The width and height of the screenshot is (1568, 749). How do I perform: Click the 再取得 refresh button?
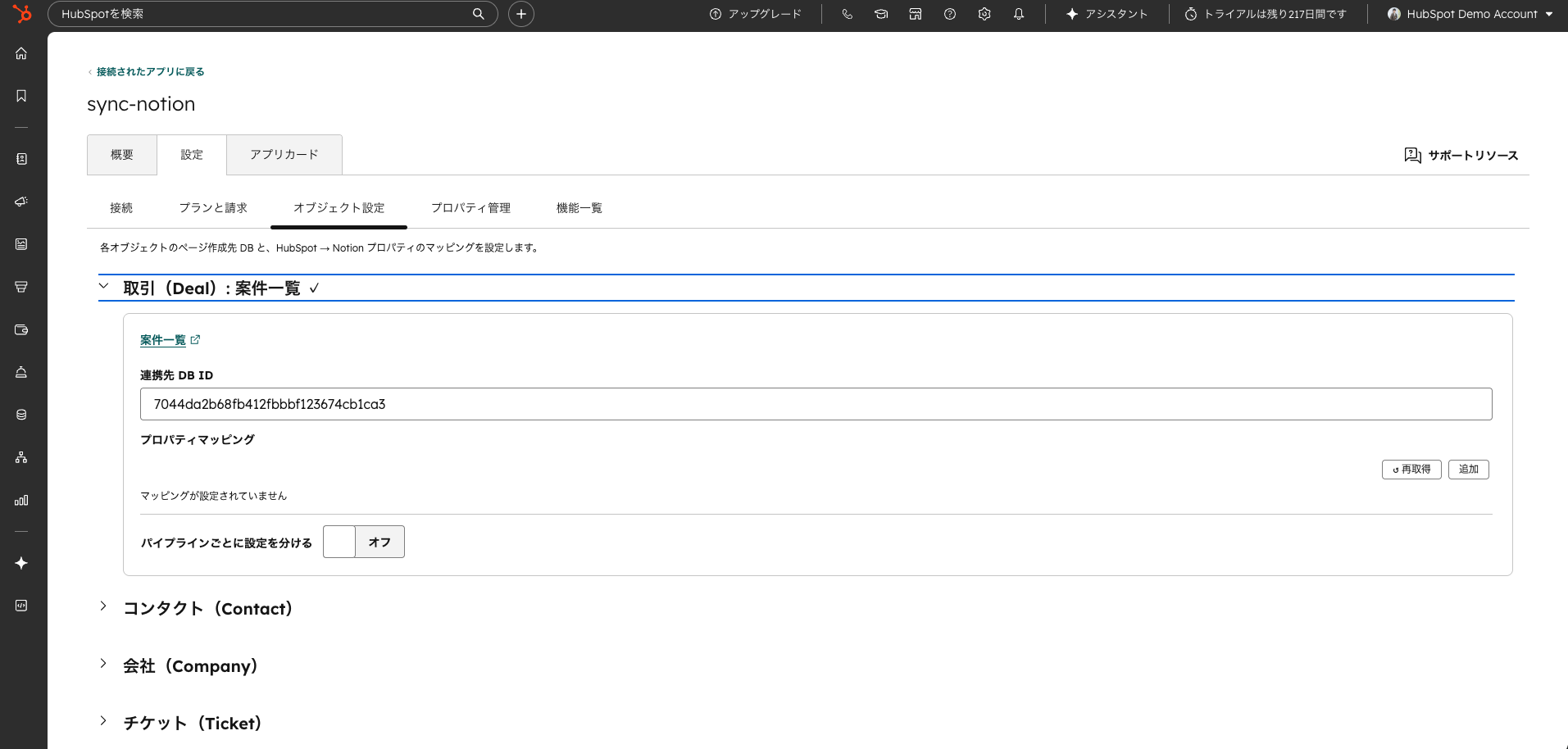point(1411,470)
